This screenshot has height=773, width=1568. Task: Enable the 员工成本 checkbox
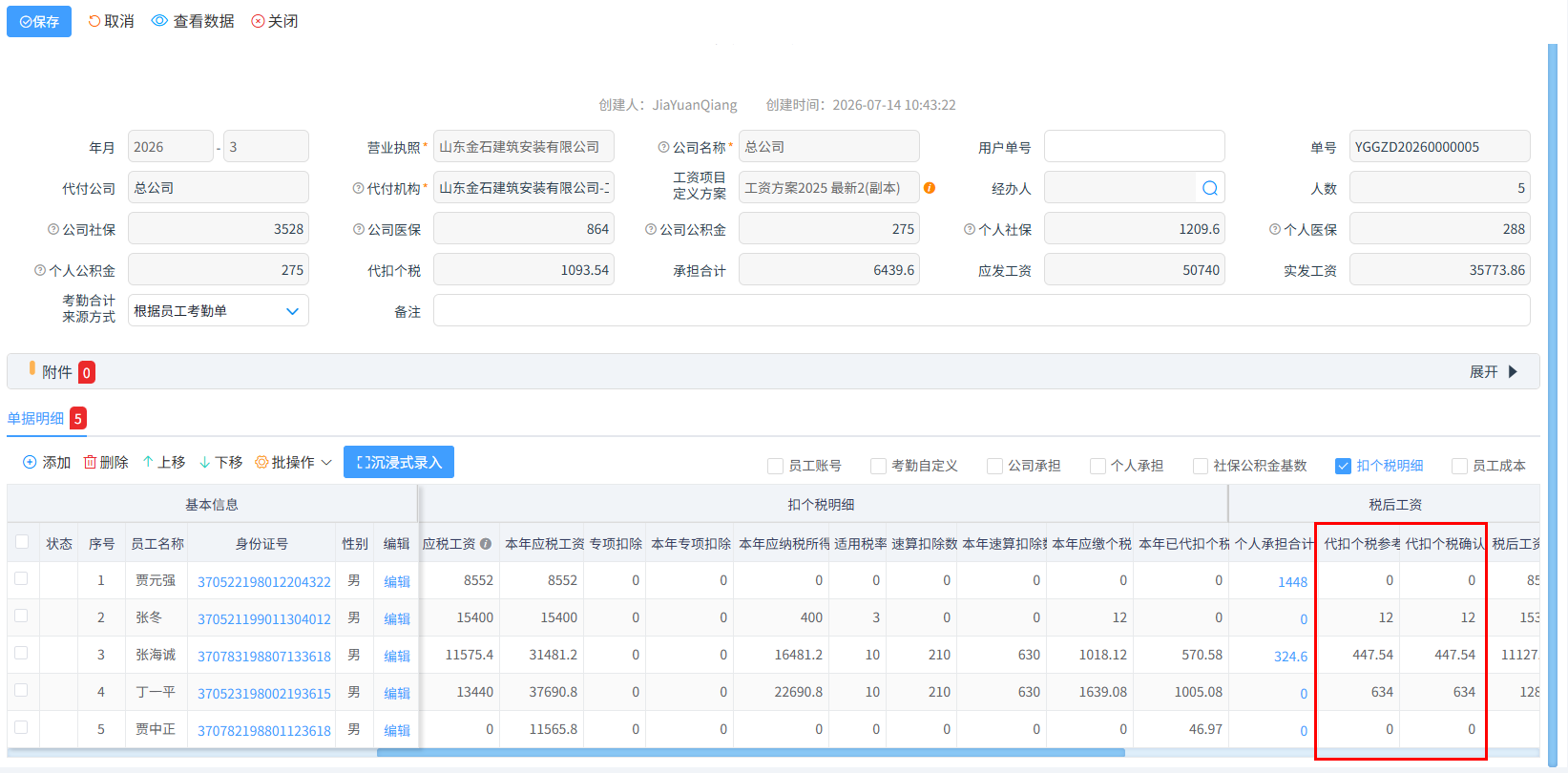click(1459, 466)
